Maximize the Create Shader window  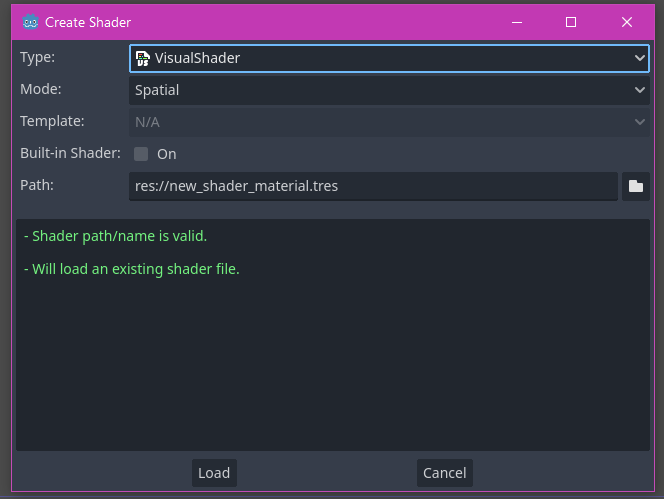coord(571,22)
